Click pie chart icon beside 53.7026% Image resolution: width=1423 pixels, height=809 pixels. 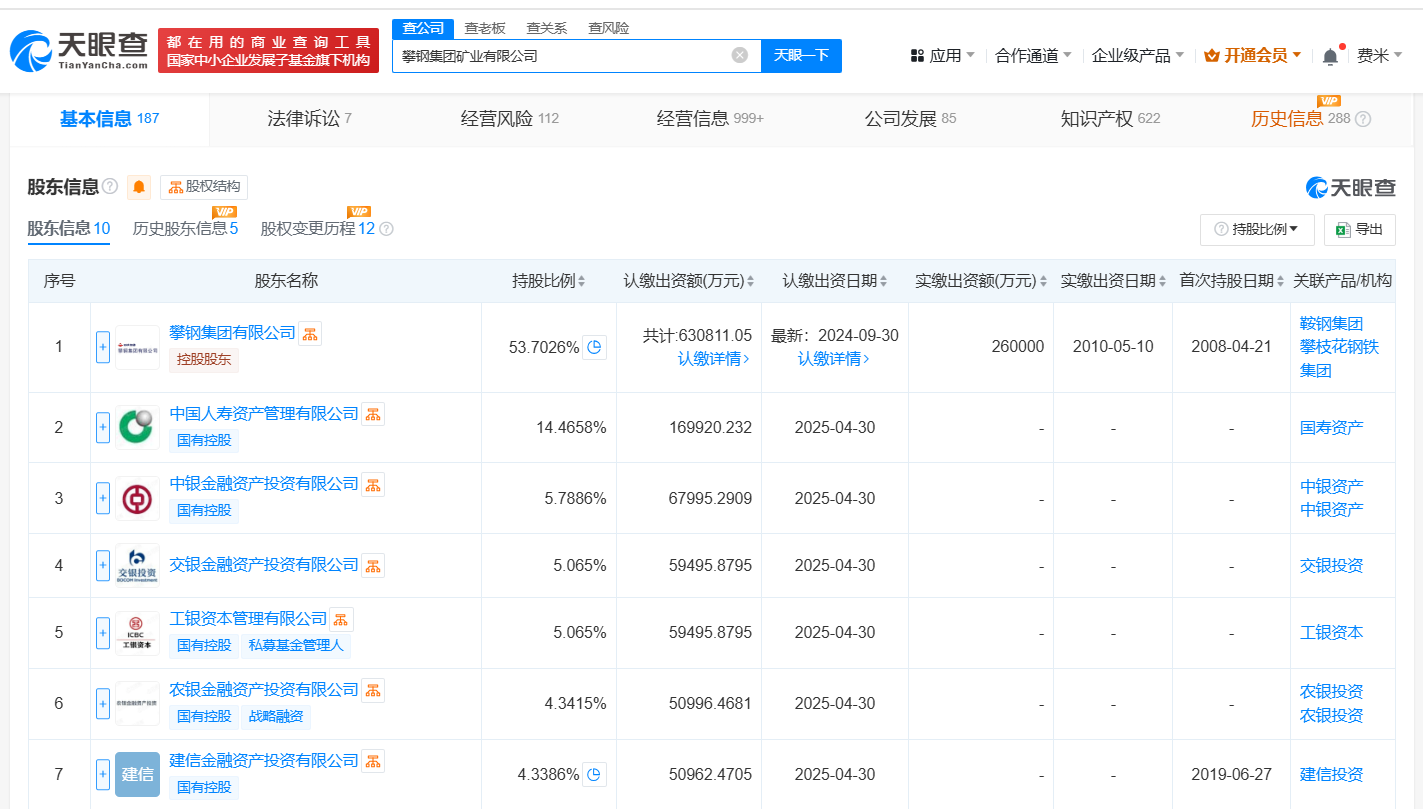[x=594, y=347]
